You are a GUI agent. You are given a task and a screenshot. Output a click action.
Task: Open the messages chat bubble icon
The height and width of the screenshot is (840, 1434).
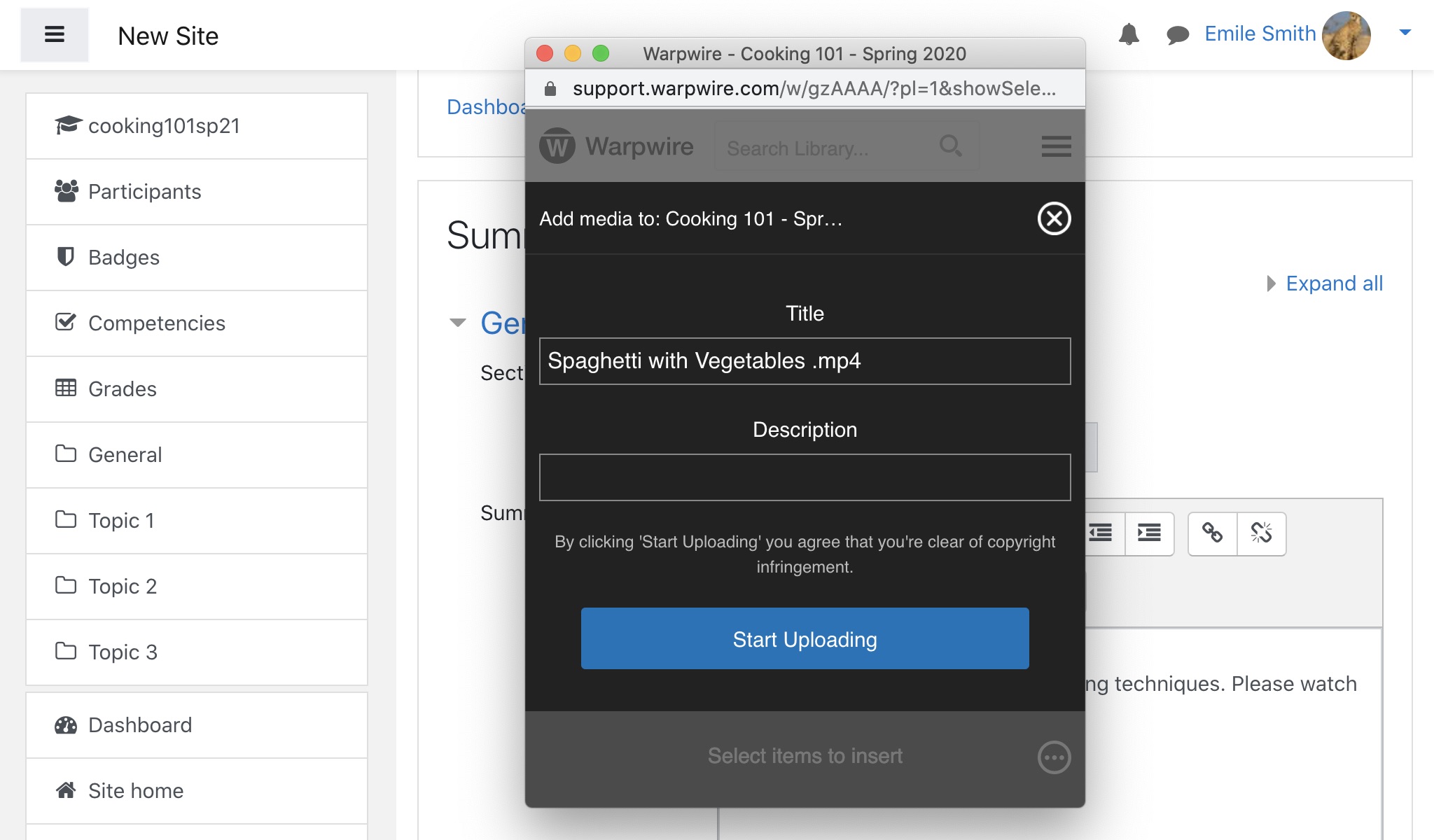pos(1178,34)
